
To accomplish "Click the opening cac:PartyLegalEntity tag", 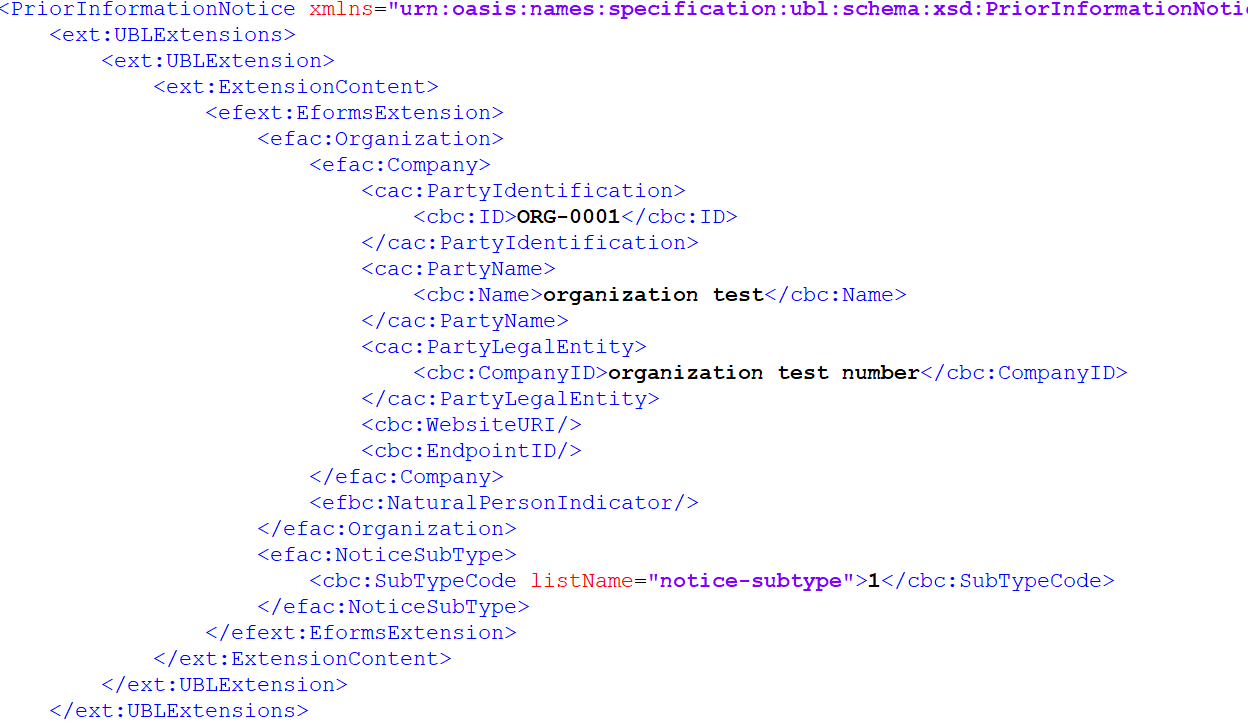I will [504, 347].
